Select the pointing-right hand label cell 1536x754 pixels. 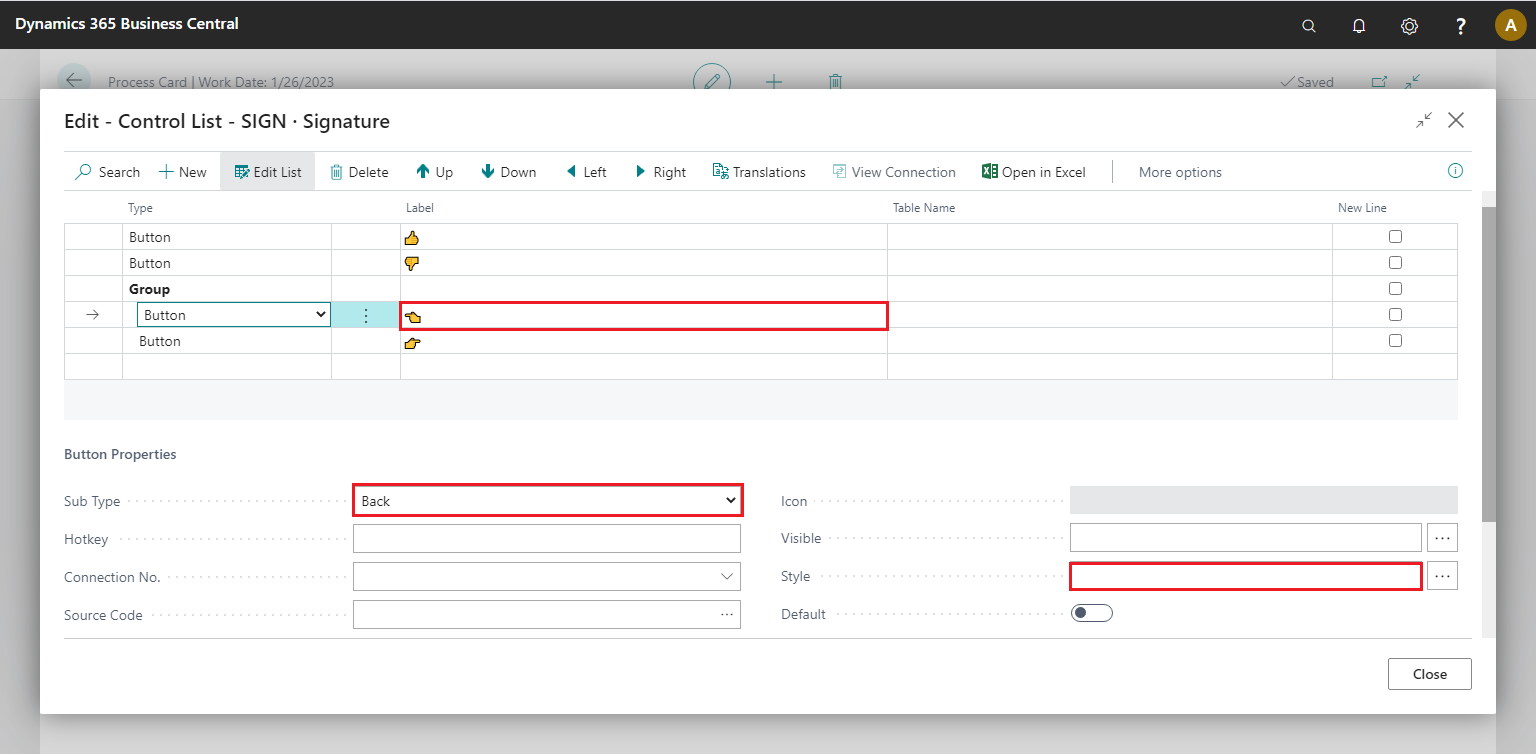644,341
